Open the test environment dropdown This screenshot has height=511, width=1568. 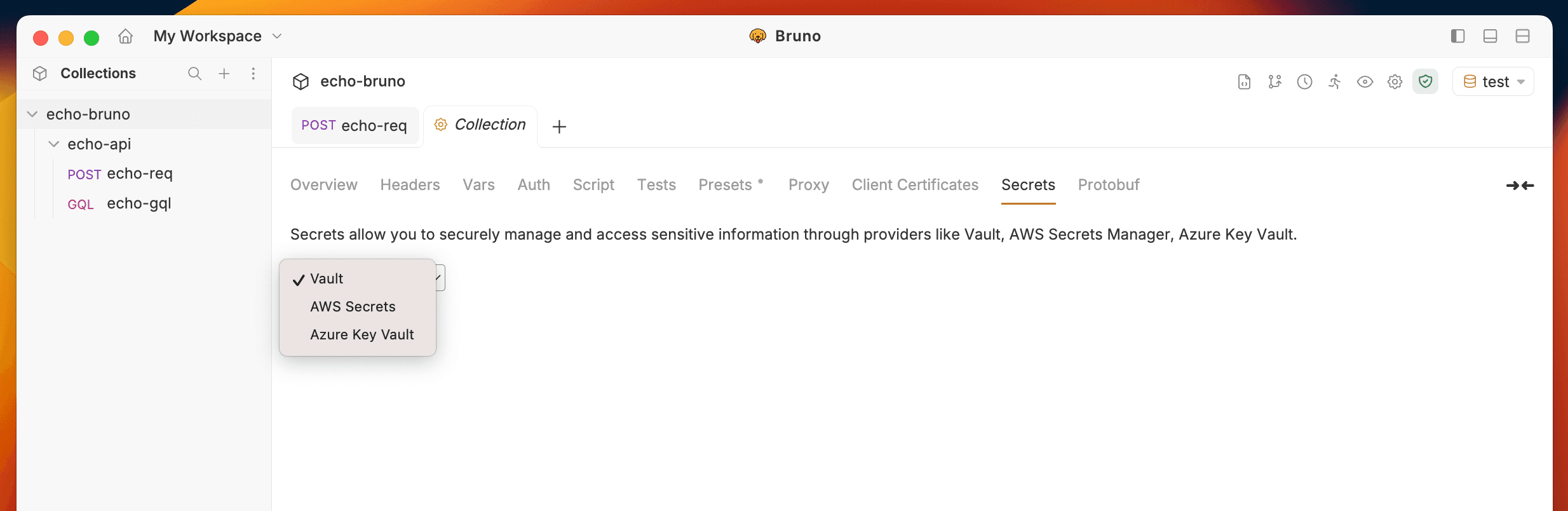coord(1493,81)
